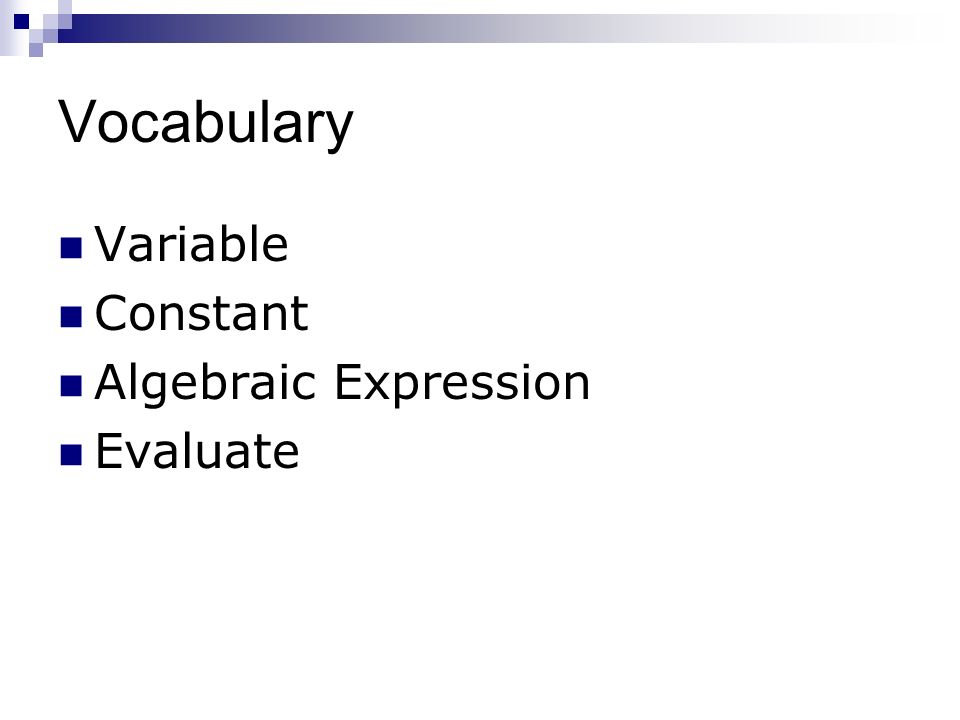
Task: Click the word Variable
Action: click(x=191, y=244)
